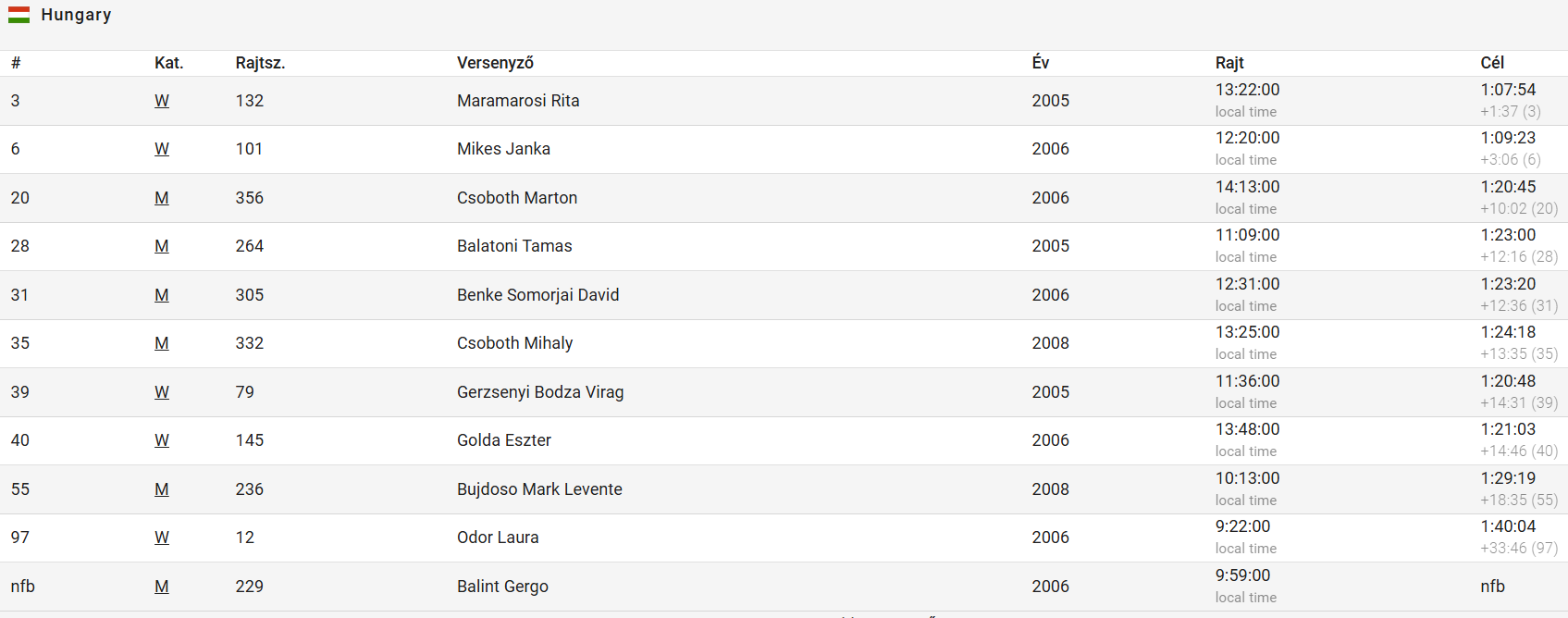Open W category link for Odor Laura
This screenshot has height=618, width=1568.
tap(162, 538)
